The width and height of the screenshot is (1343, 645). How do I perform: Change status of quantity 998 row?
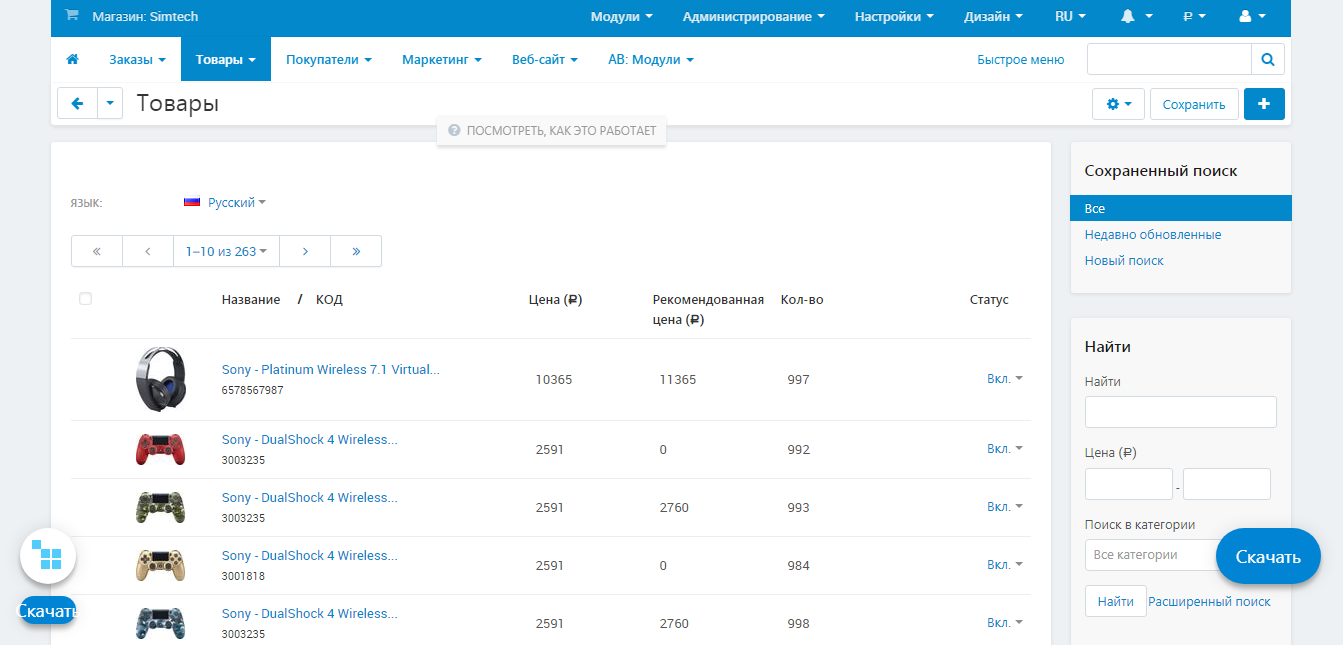pos(1005,623)
